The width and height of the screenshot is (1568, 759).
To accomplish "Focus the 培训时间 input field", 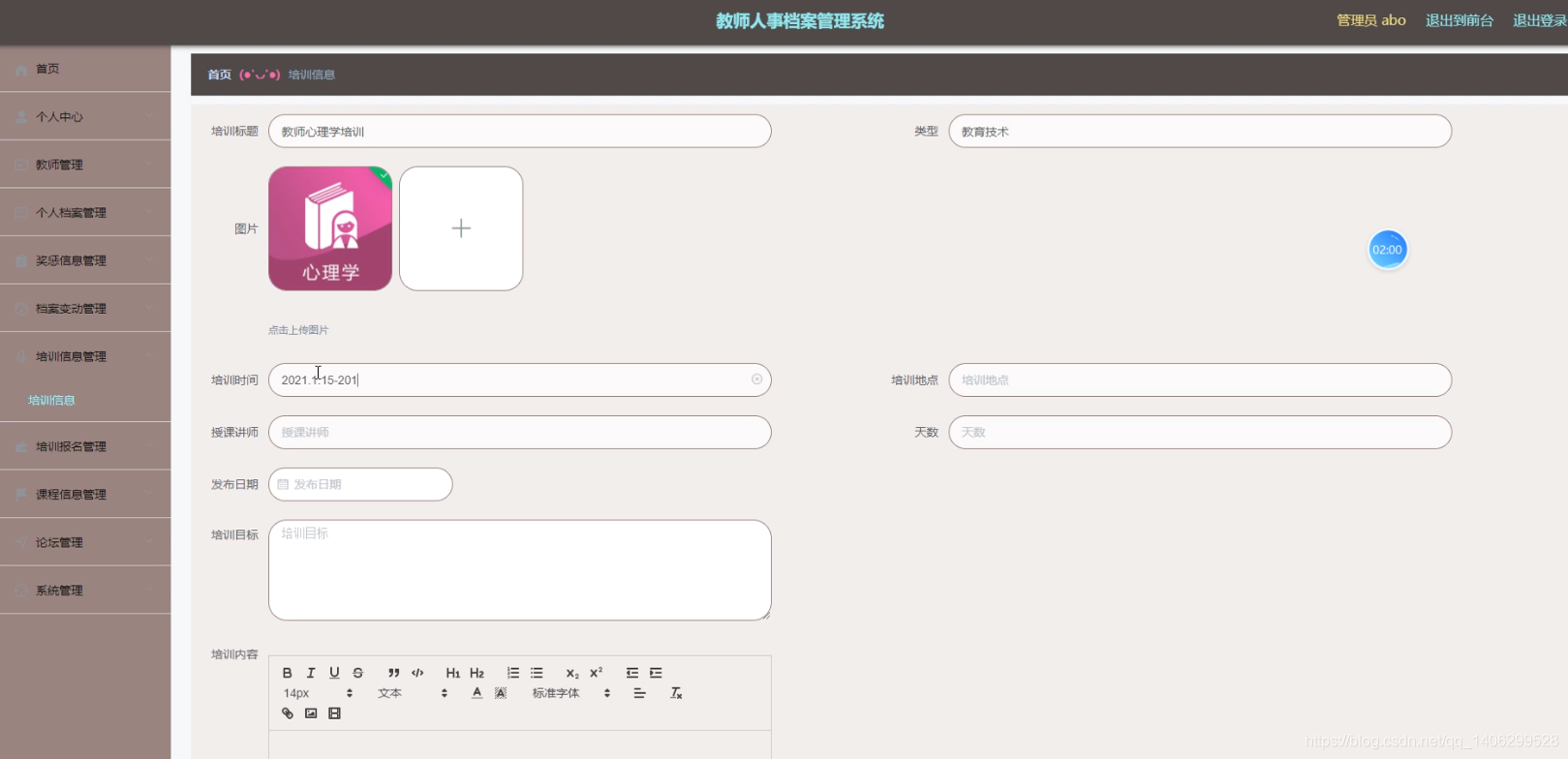I will click(520, 379).
